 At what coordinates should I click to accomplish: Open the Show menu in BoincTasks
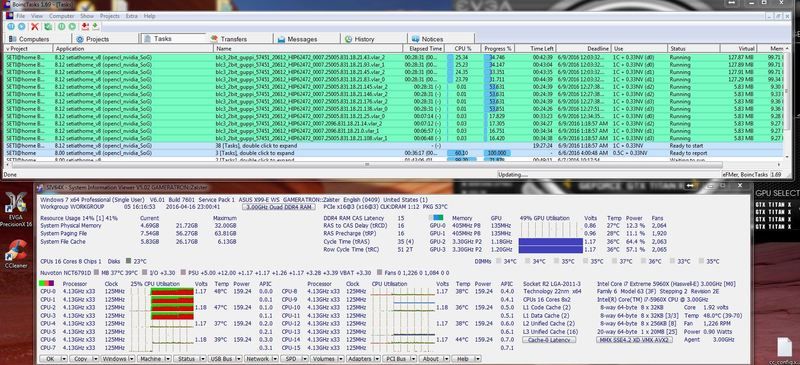pos(87,16)
